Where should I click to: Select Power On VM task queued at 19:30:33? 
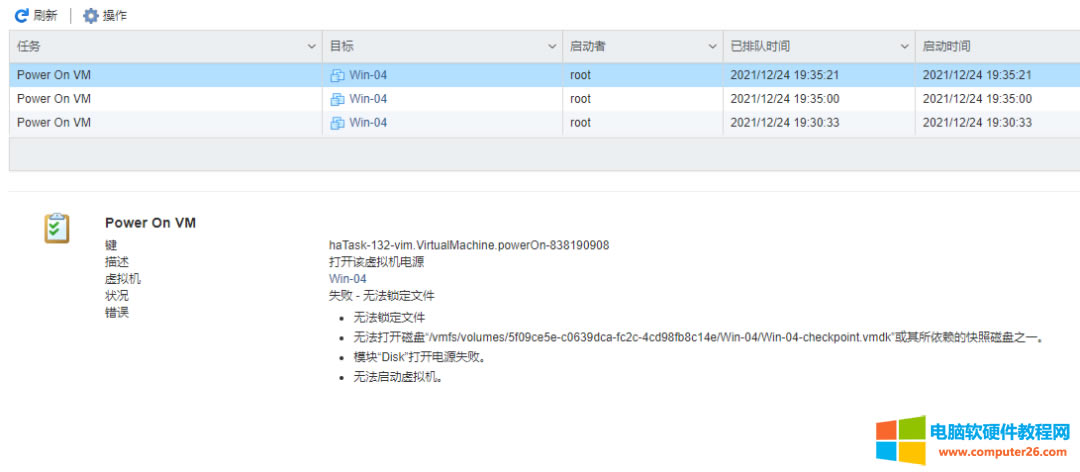click(x=54, y=123)
